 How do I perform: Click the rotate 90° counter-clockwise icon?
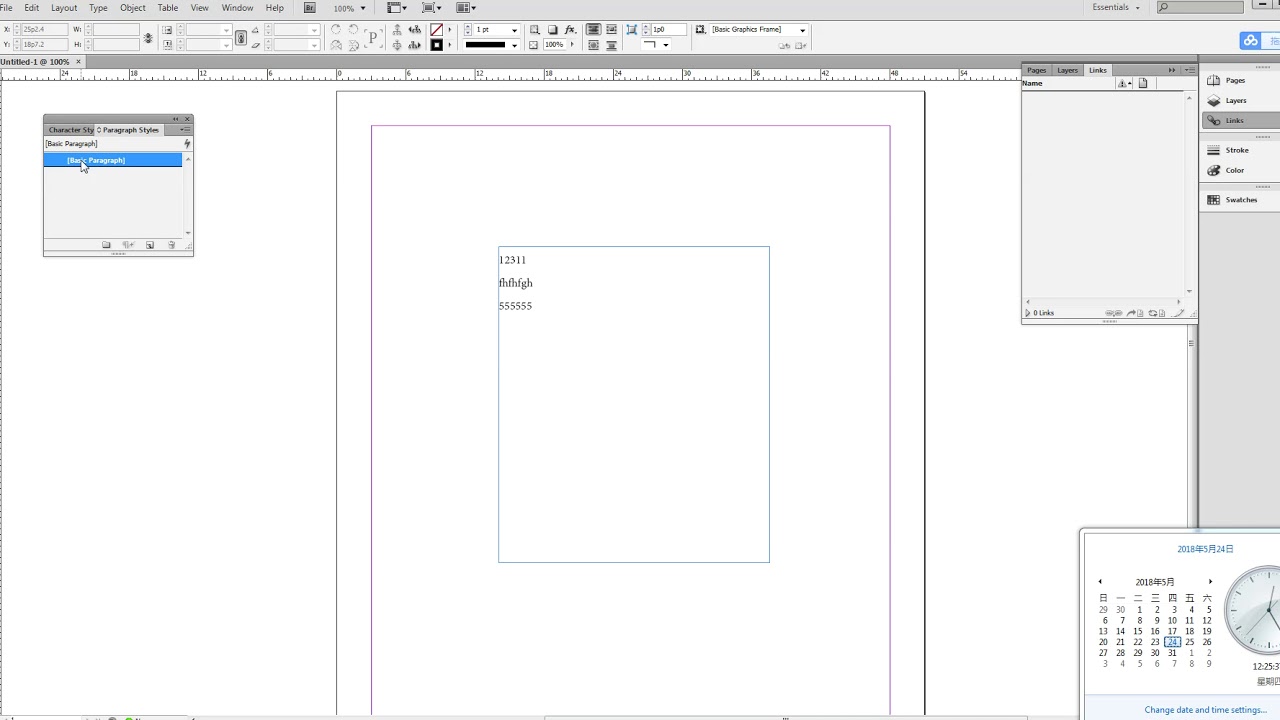point(353,30)
